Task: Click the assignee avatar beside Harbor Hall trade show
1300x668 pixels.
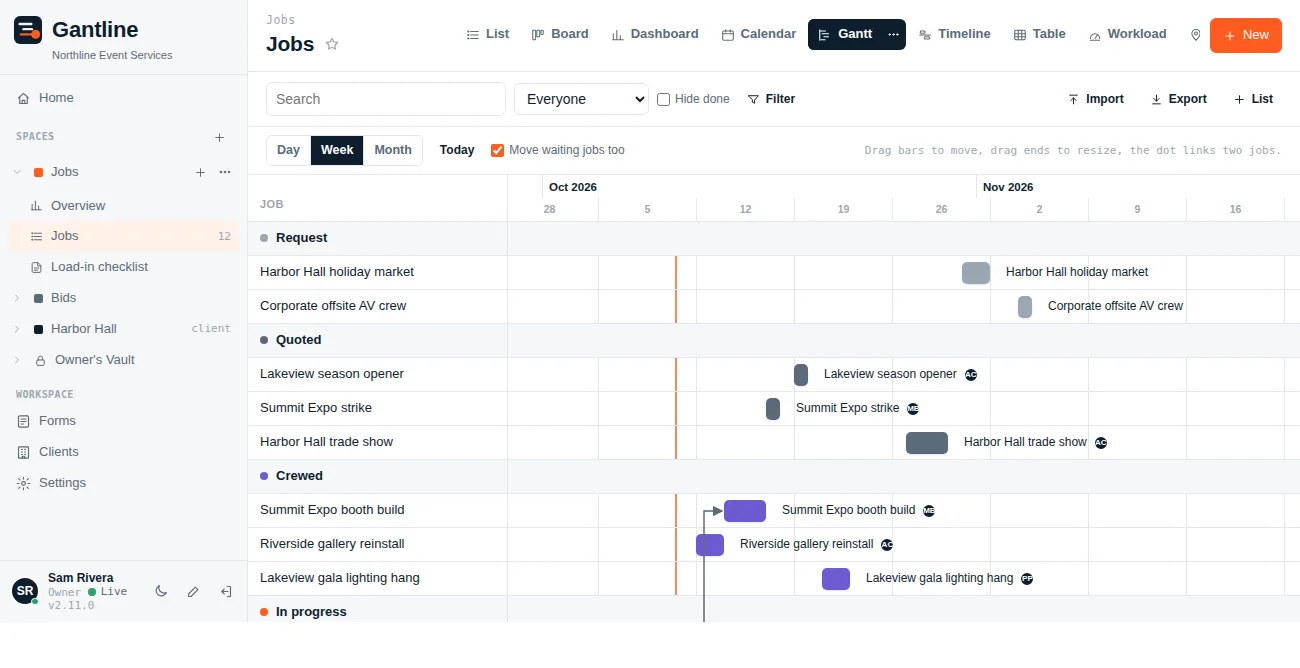Action: pos(1101,443)
